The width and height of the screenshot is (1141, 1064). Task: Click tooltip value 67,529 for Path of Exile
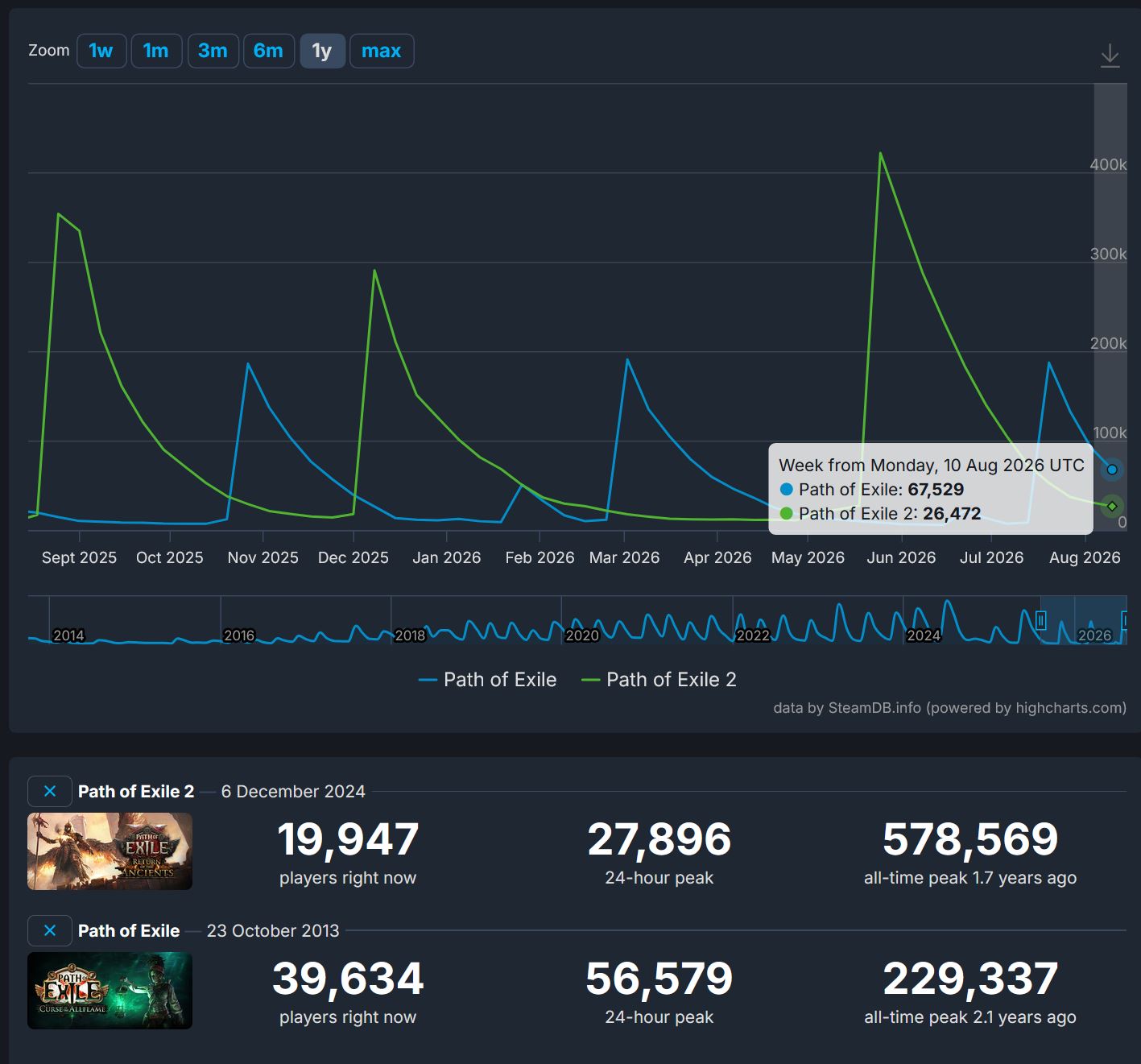click(x=936, y=490)
